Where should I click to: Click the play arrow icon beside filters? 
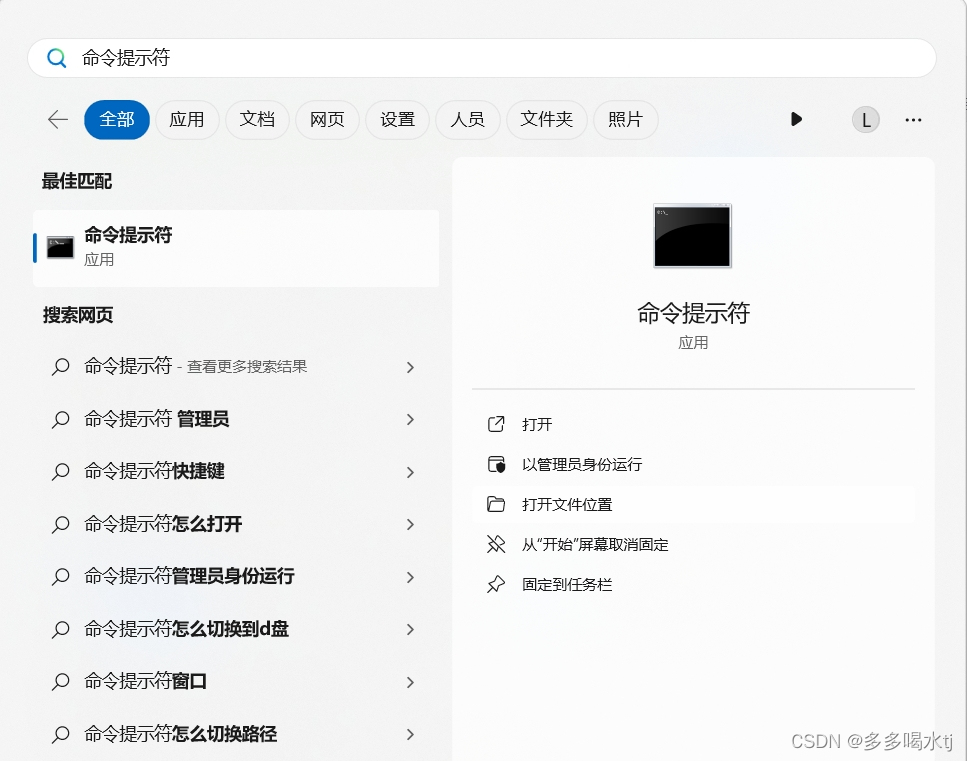click(x=796, y=119)
